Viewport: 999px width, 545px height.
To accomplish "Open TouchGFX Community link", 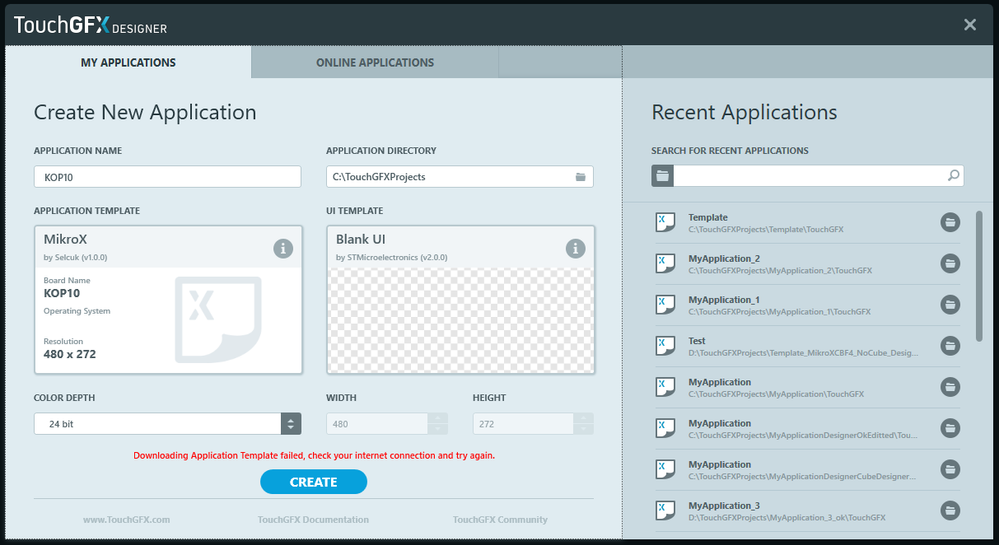I will tap(500, 520).
